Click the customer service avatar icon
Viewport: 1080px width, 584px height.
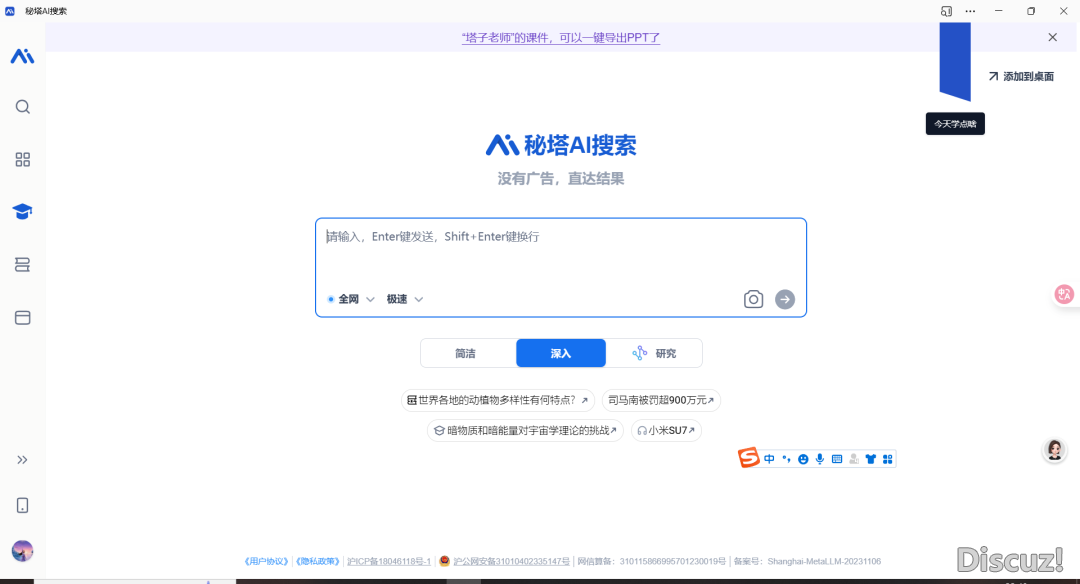point(1055,450)
